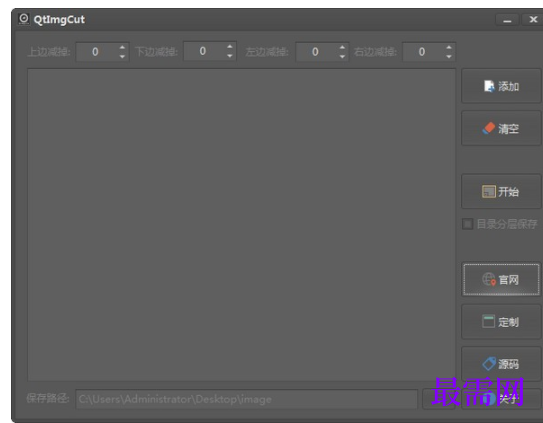Increase the 上边减掉 value with up arrow

[122, 47]
